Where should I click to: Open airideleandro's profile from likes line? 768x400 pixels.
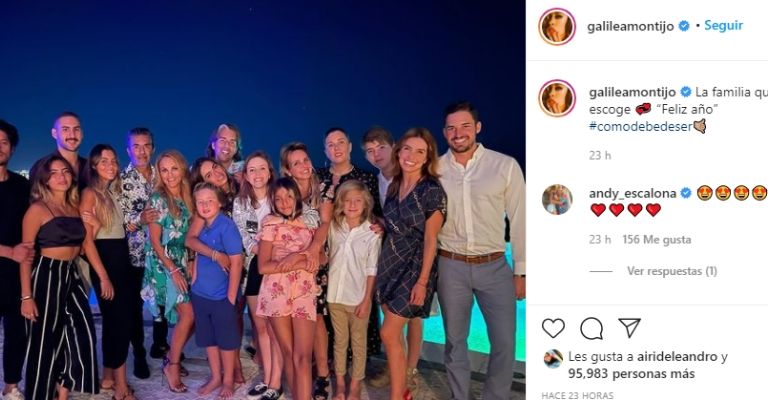[677, 357]
